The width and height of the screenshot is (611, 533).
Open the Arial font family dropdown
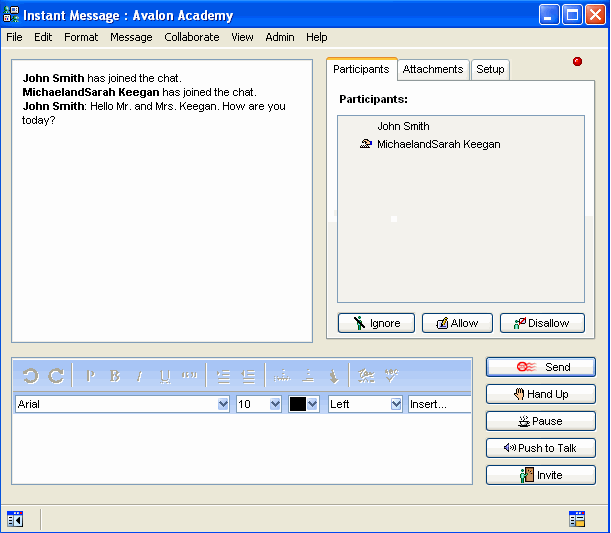point(223,404)
